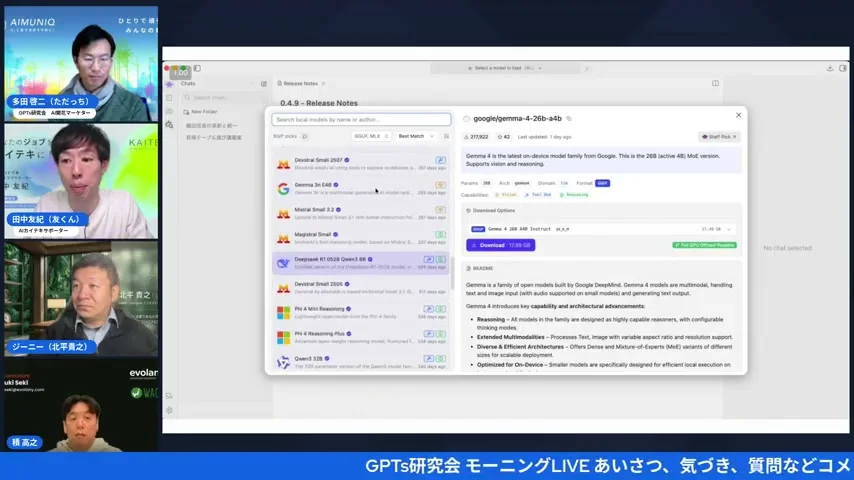Open the Best Match sort dropdown
This screenshot has width=854, height=480.
coord(416,136)
